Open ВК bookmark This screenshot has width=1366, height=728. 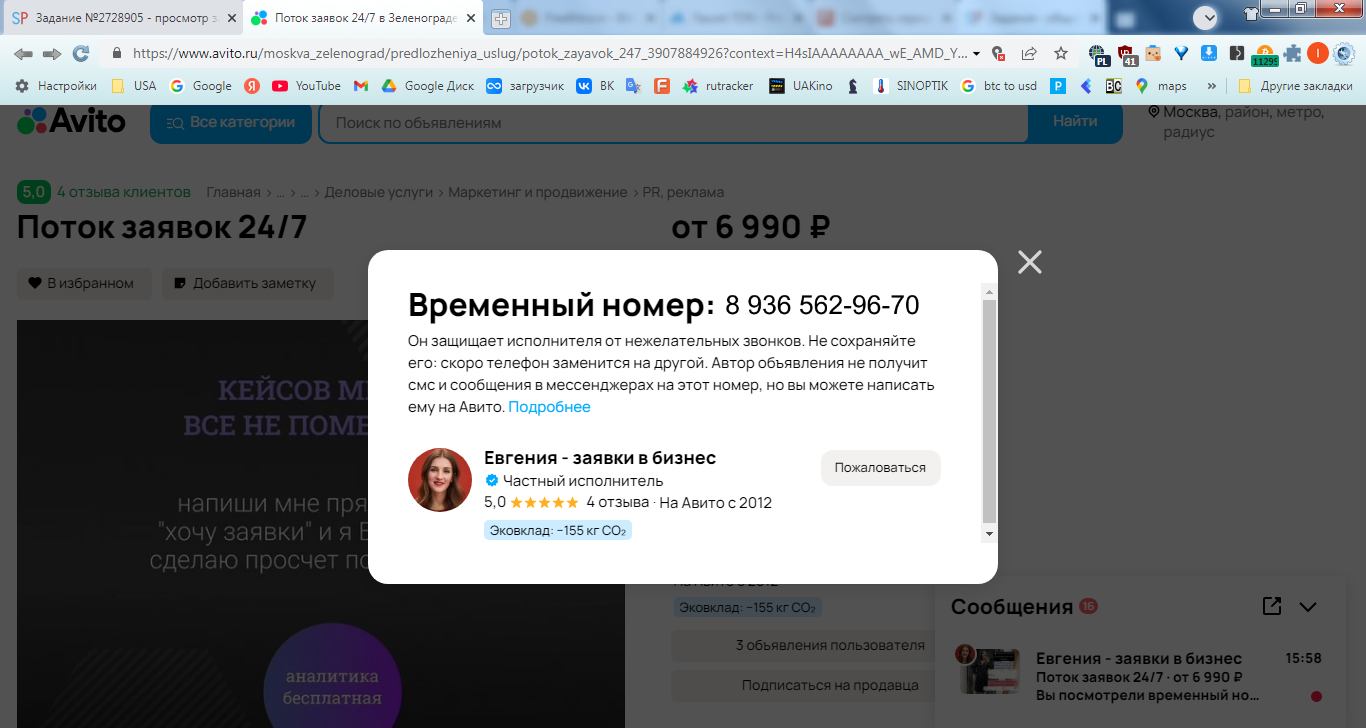pyautogui.click(x=596, y=86)
